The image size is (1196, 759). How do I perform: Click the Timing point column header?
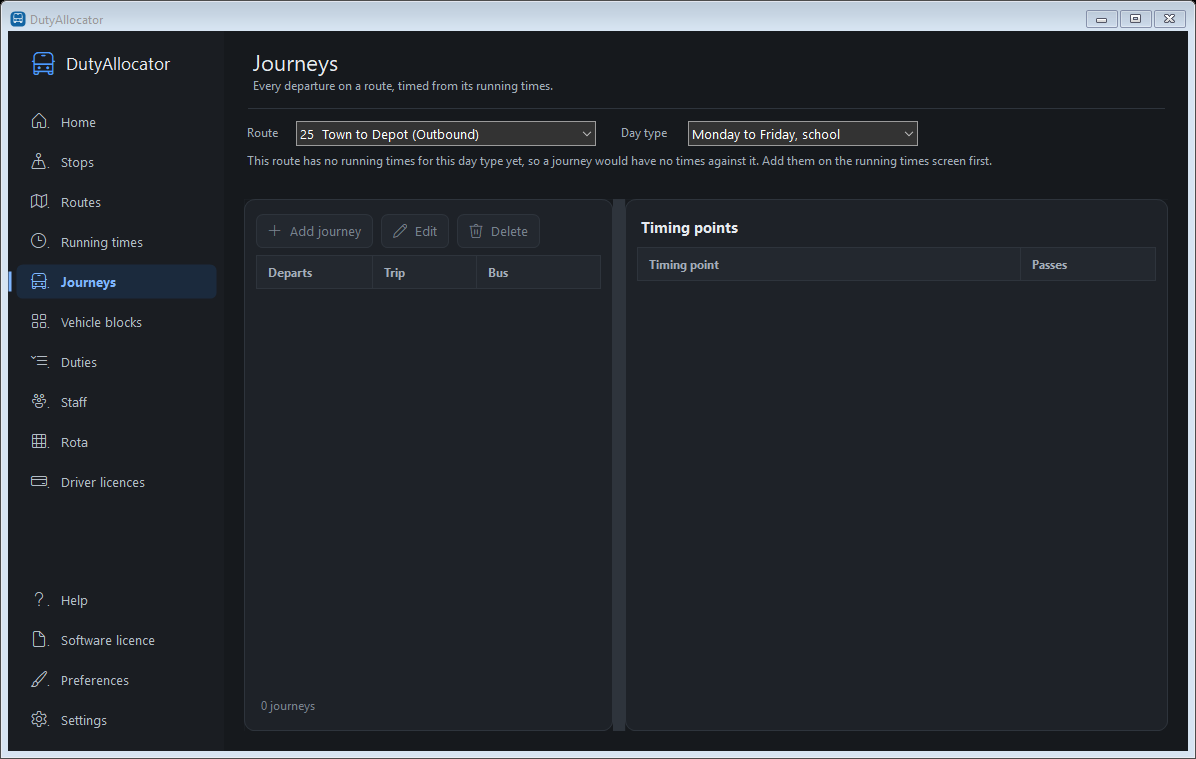click(x=828, y=265)
